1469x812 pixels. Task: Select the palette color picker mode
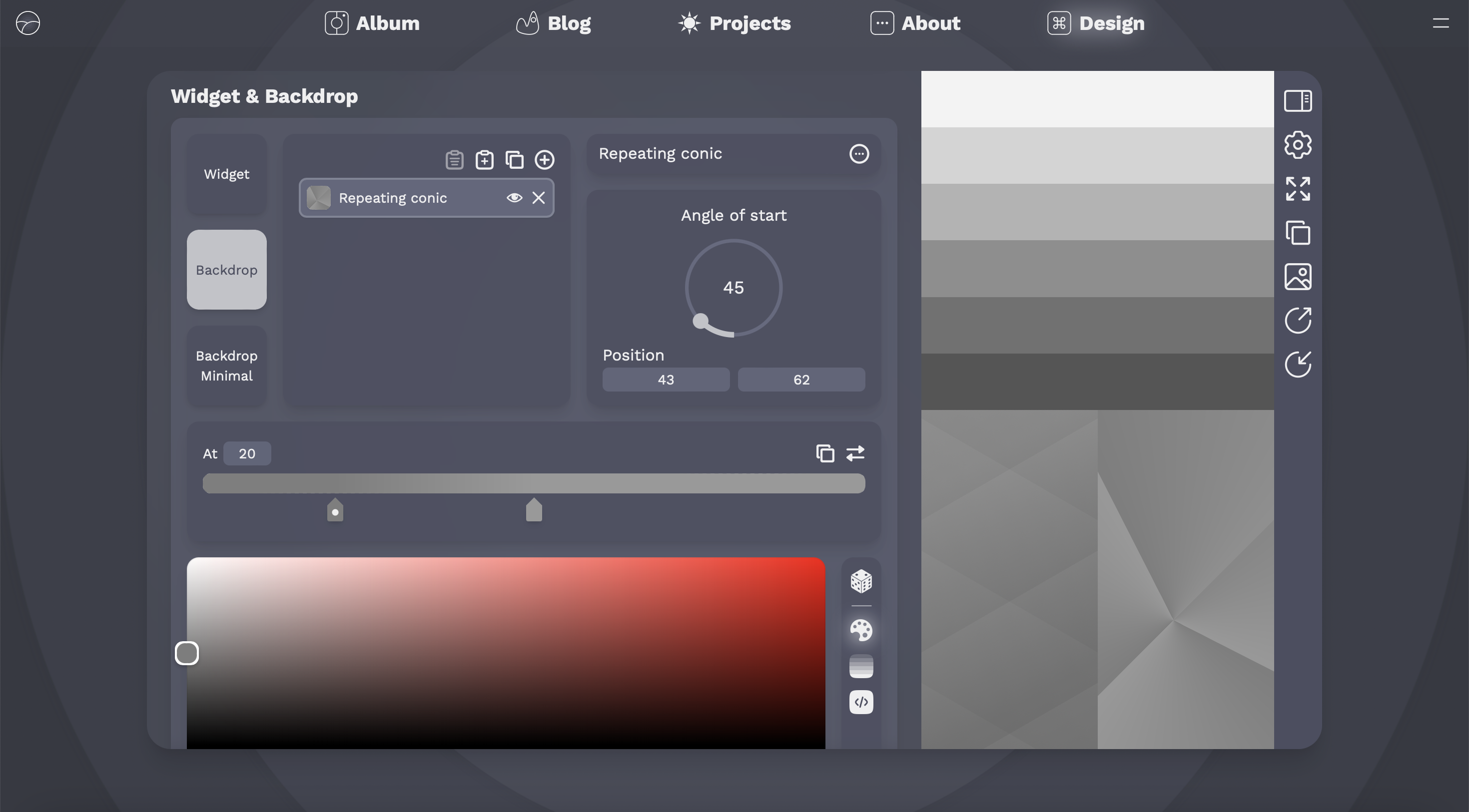point(861,631)
